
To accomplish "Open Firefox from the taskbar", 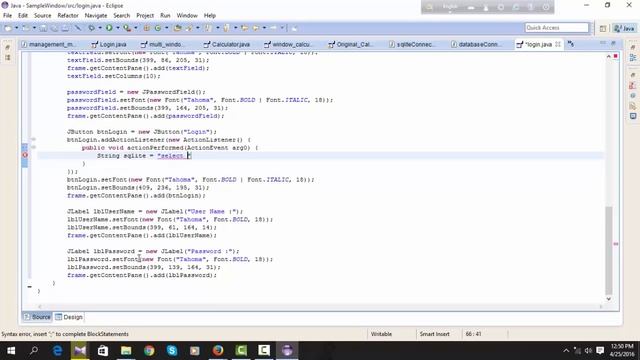I will (x=218, y=351).
